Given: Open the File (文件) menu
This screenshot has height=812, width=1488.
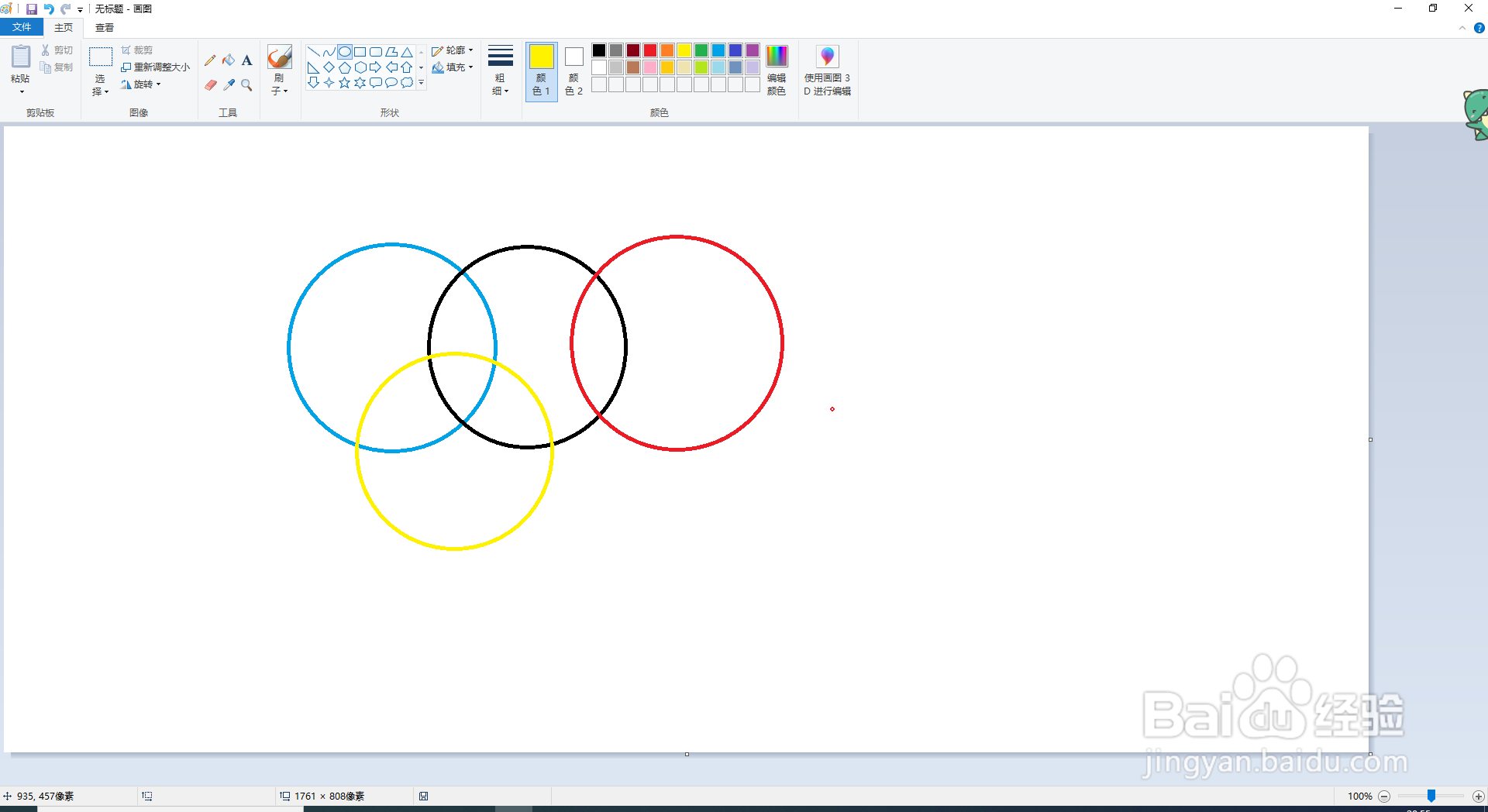Looking at the screenshot, I should click(22, 27).
